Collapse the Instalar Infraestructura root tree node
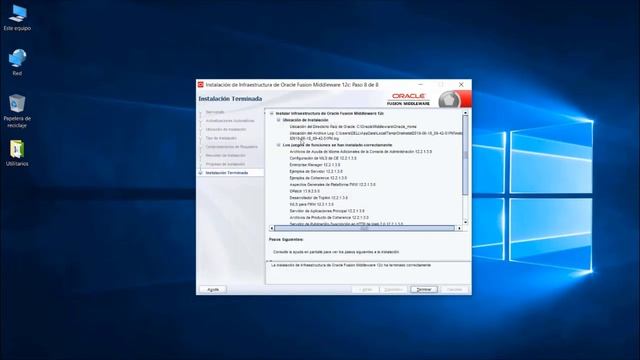Viewport: 640px width, 360px height. pyautogui.click(x=272, y=113)
